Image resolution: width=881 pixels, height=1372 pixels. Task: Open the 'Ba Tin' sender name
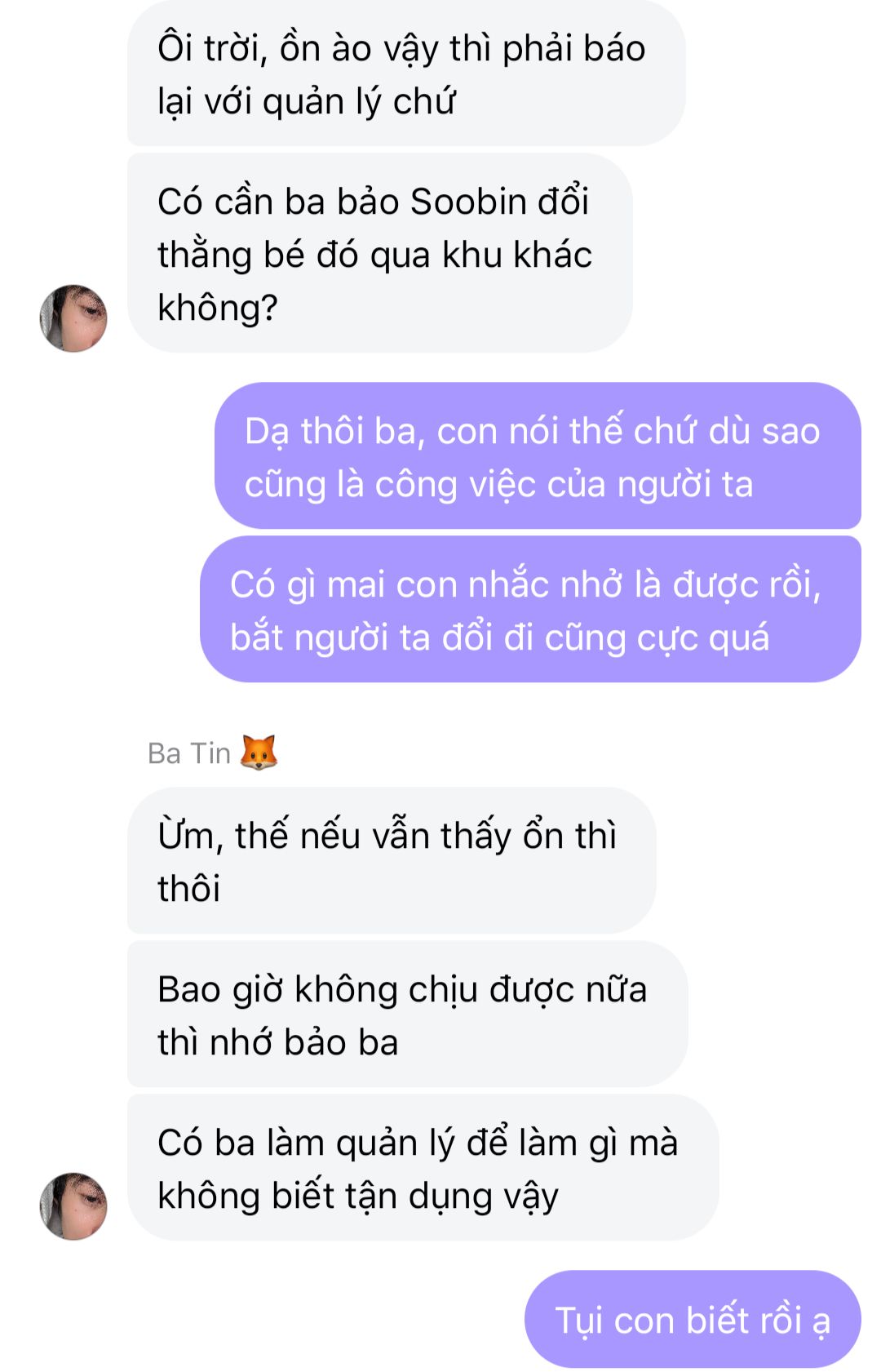click(x=189, y=753)
